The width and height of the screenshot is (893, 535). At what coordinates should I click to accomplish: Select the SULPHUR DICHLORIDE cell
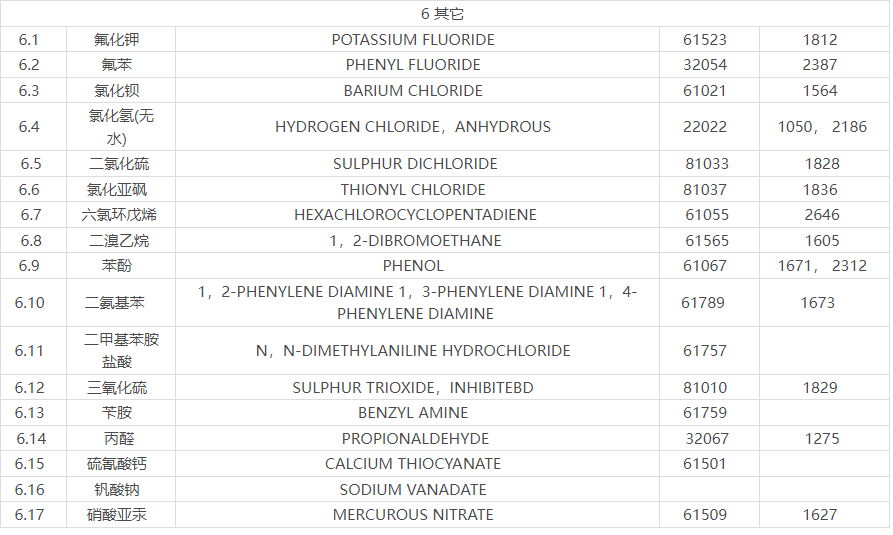pyautogui.click(x=415, y=164)
